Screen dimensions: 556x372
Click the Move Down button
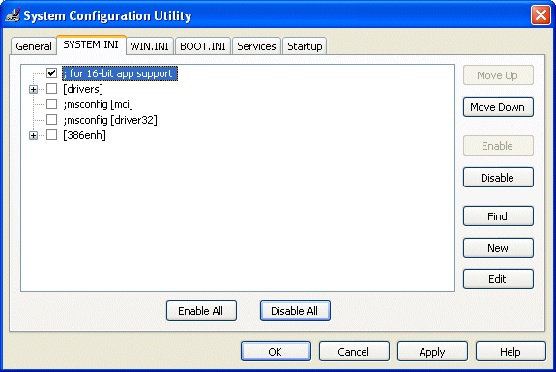(x=498, y=107)
